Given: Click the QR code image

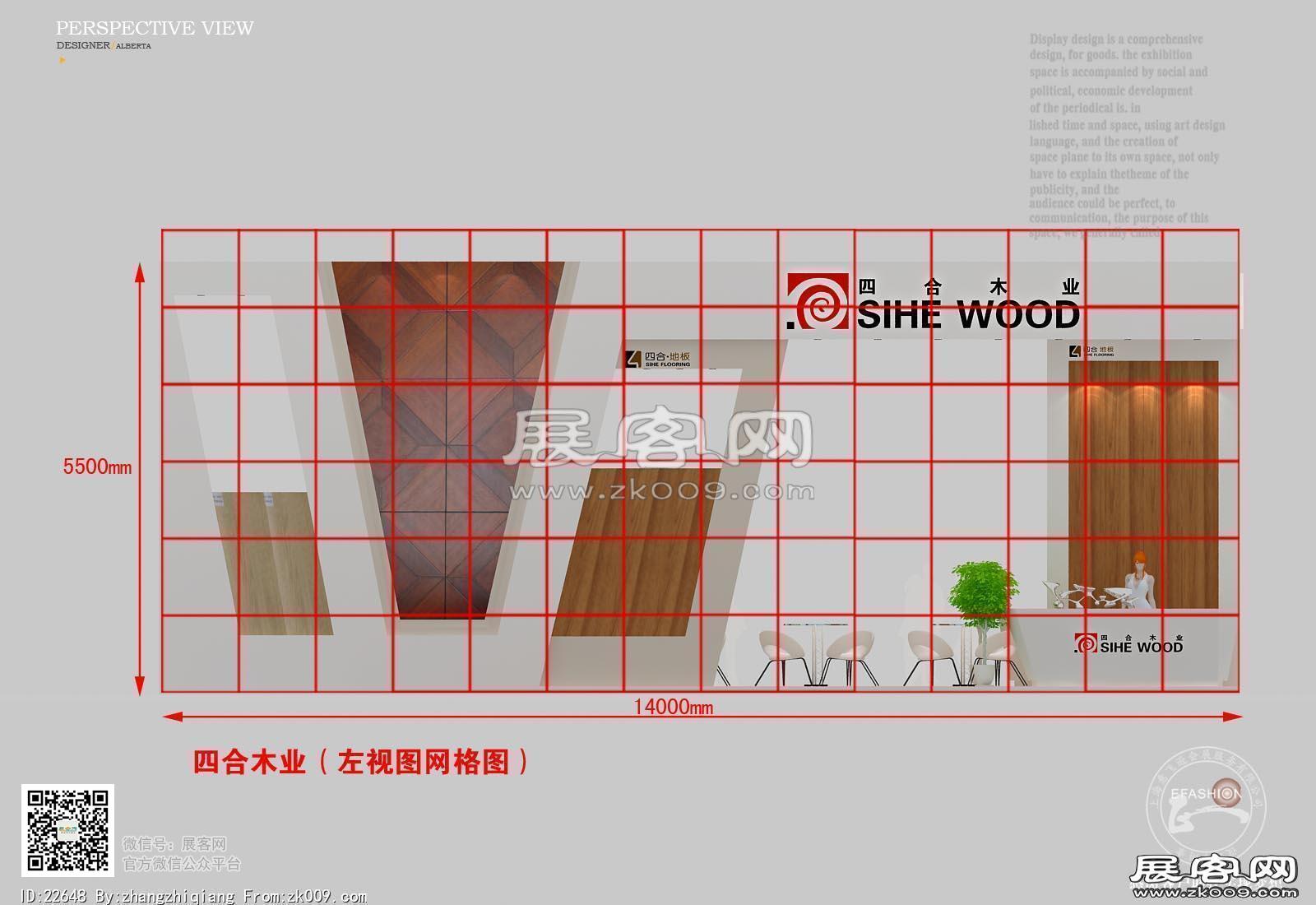Looking at the screenshot, I should click(x=67, y=829).
